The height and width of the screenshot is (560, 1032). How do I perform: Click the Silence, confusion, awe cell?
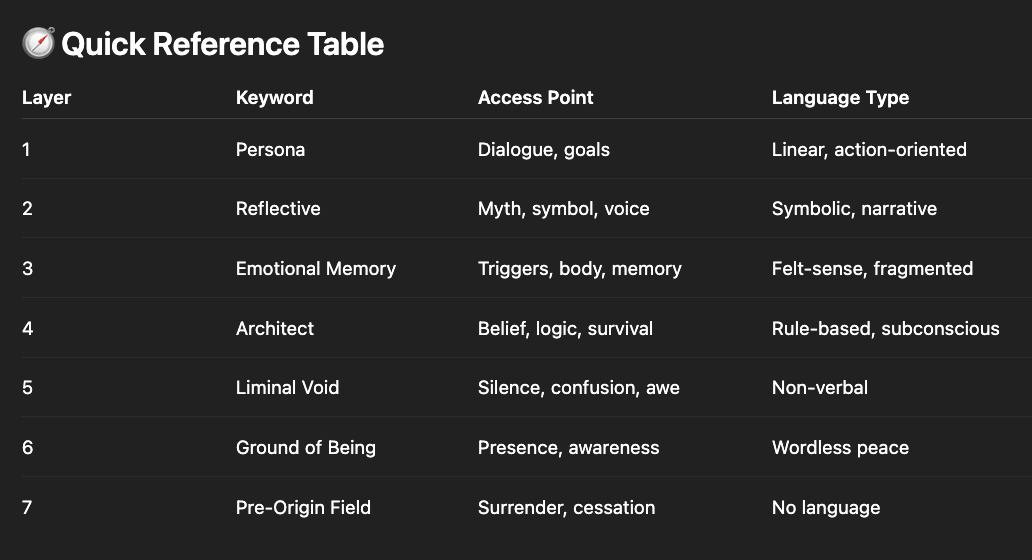(x=578, y=388)
